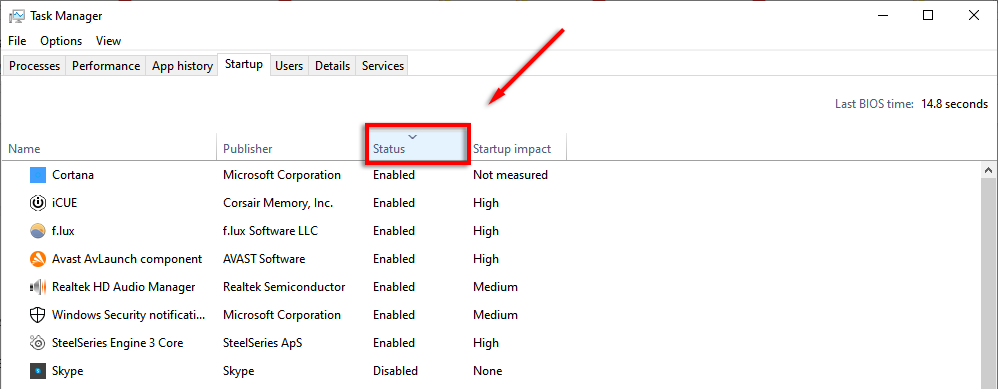Switch to the Users tab
This screenshot has height=389, width=998.
[x=289, y=66]
